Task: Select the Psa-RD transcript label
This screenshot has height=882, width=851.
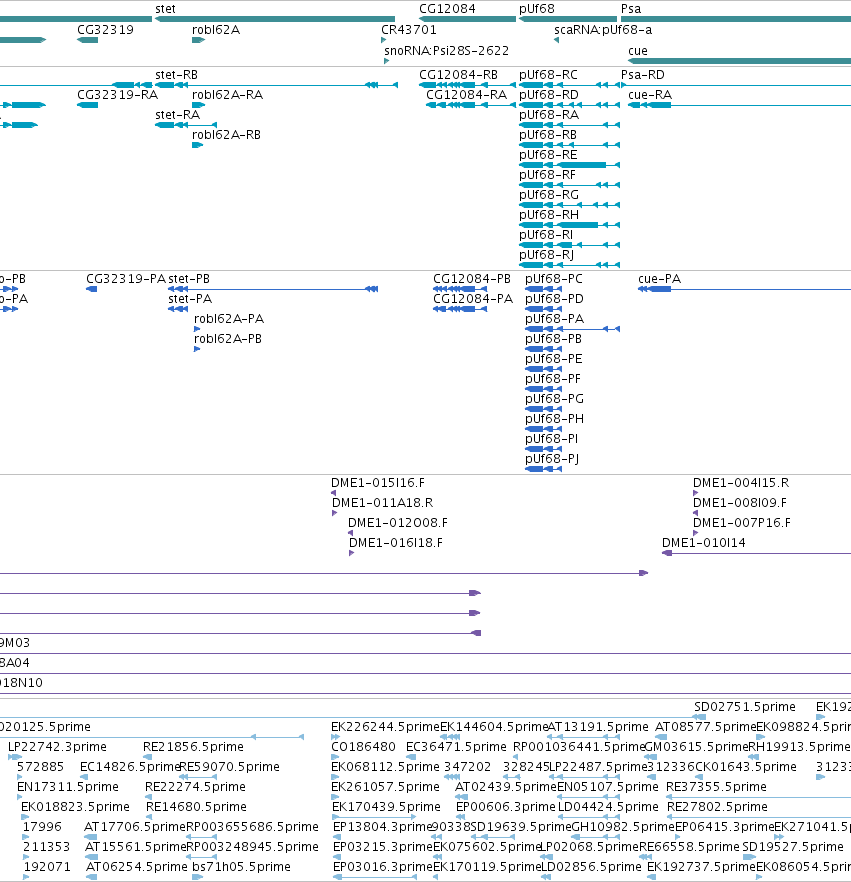Action: point(643,75)
